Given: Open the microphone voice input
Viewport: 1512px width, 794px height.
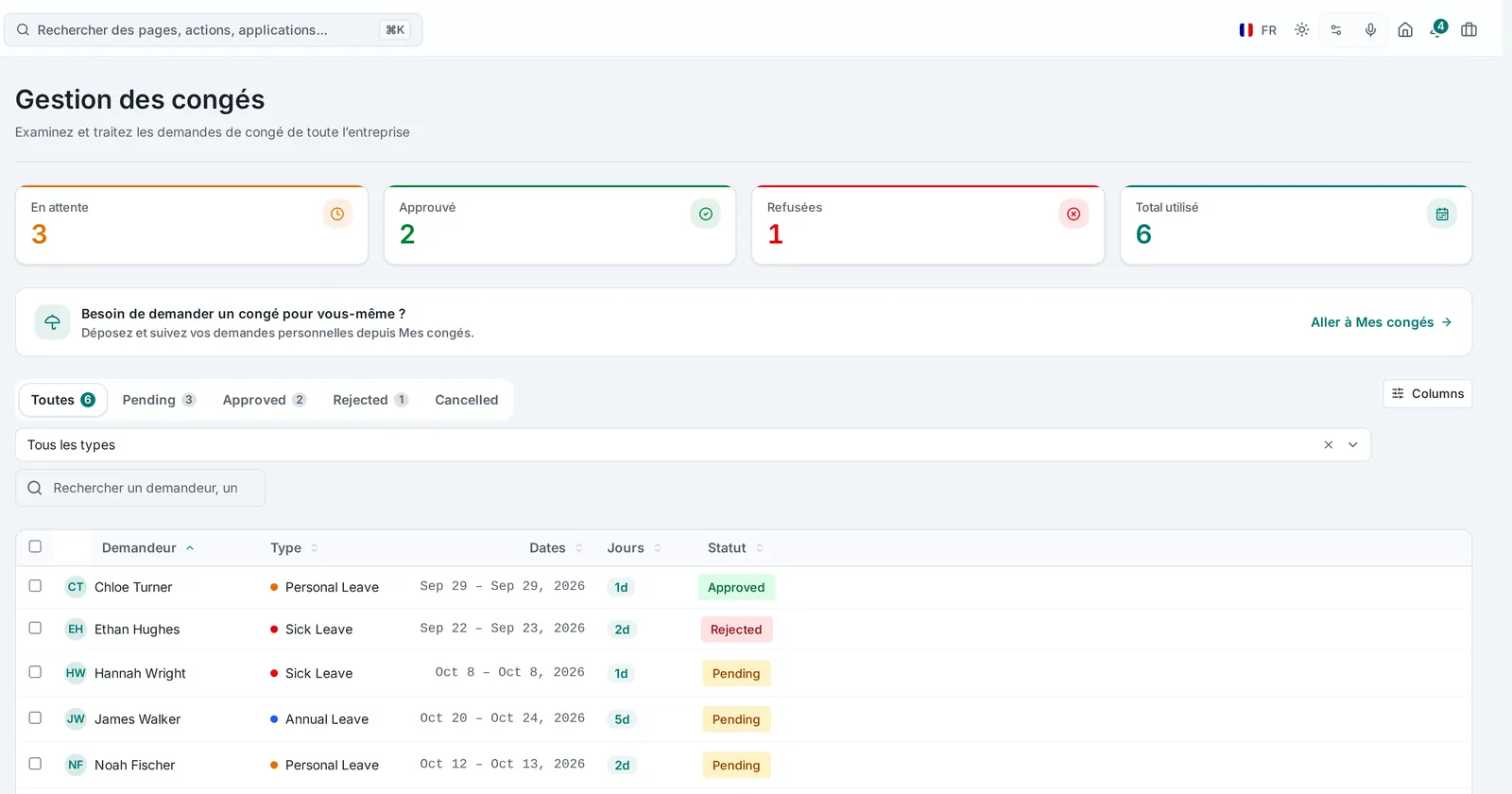Looking at the screenshot, I should pos(1370,30).
